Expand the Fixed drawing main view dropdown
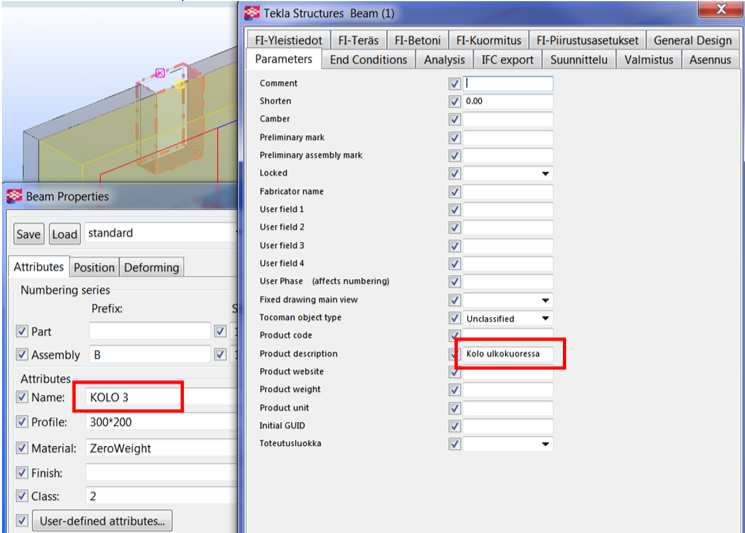The width and height of the screenshot is (745, 533). [545, 300]
